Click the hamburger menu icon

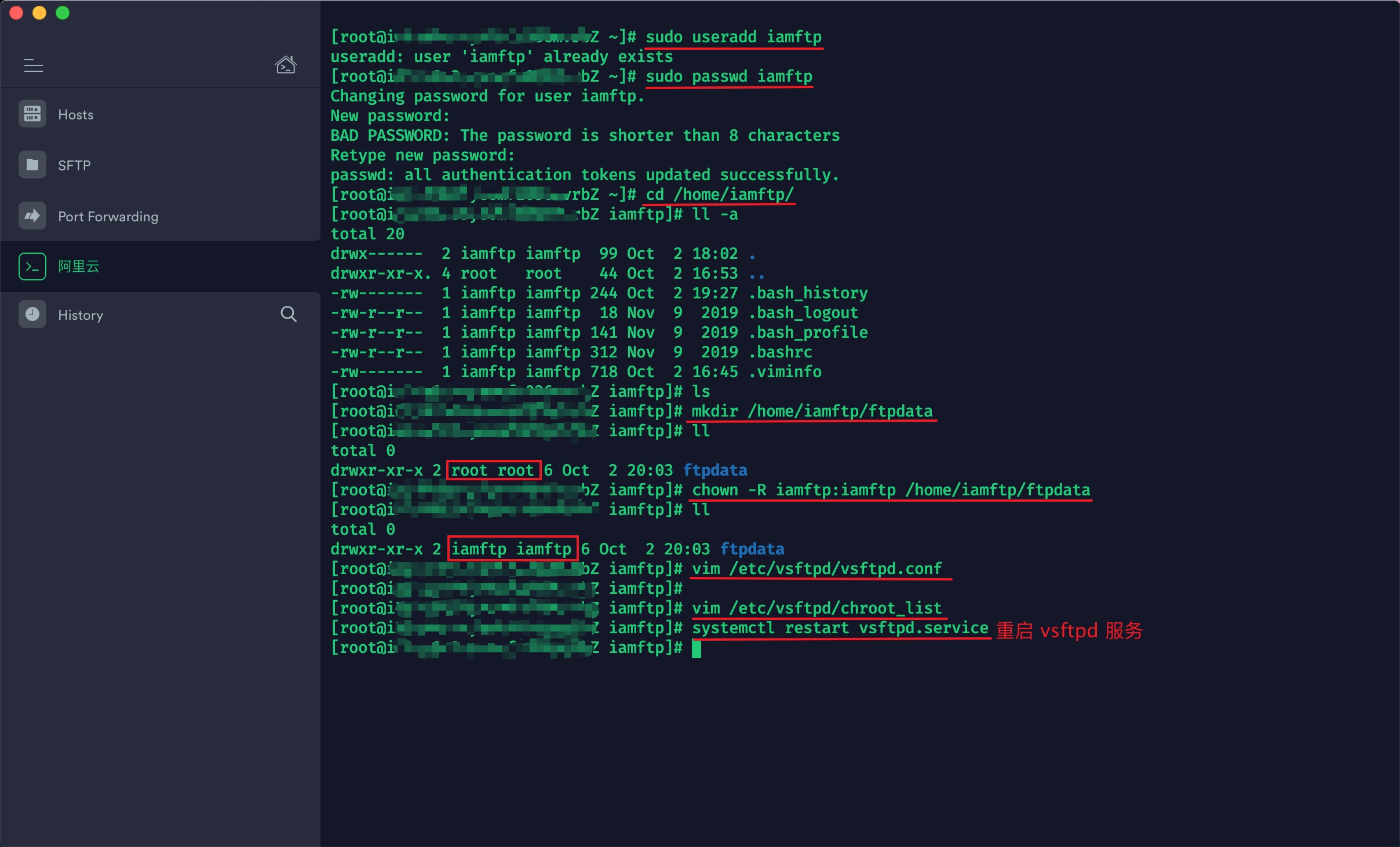click(33, 66)
